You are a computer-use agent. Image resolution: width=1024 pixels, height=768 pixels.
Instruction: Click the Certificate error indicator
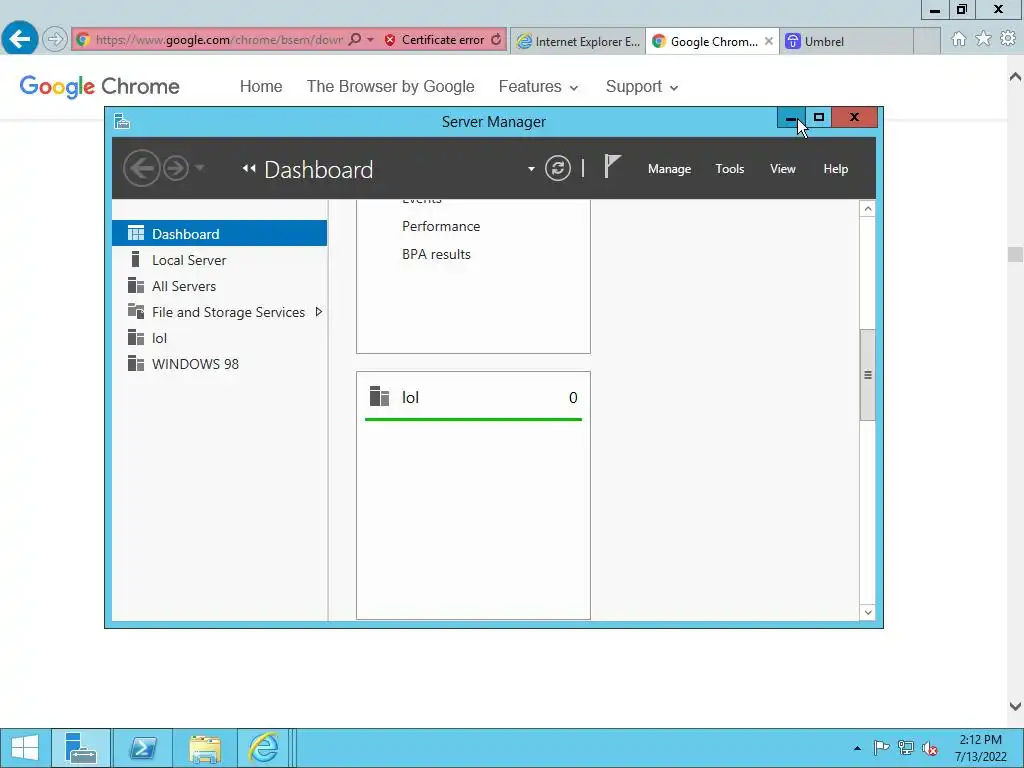pos(434,40)
